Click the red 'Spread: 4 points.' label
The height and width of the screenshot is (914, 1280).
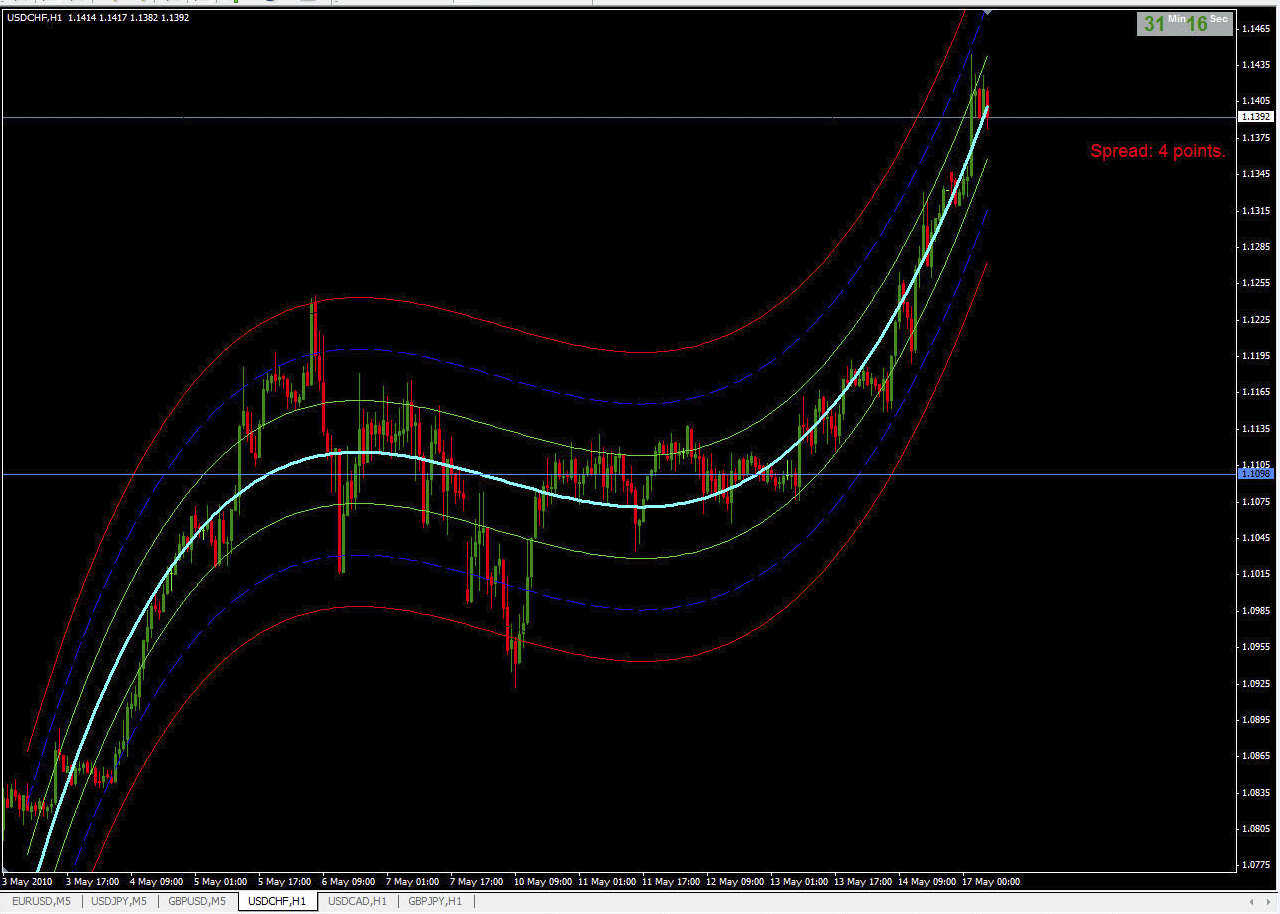pyautogui.click(x=1158, y=151)
